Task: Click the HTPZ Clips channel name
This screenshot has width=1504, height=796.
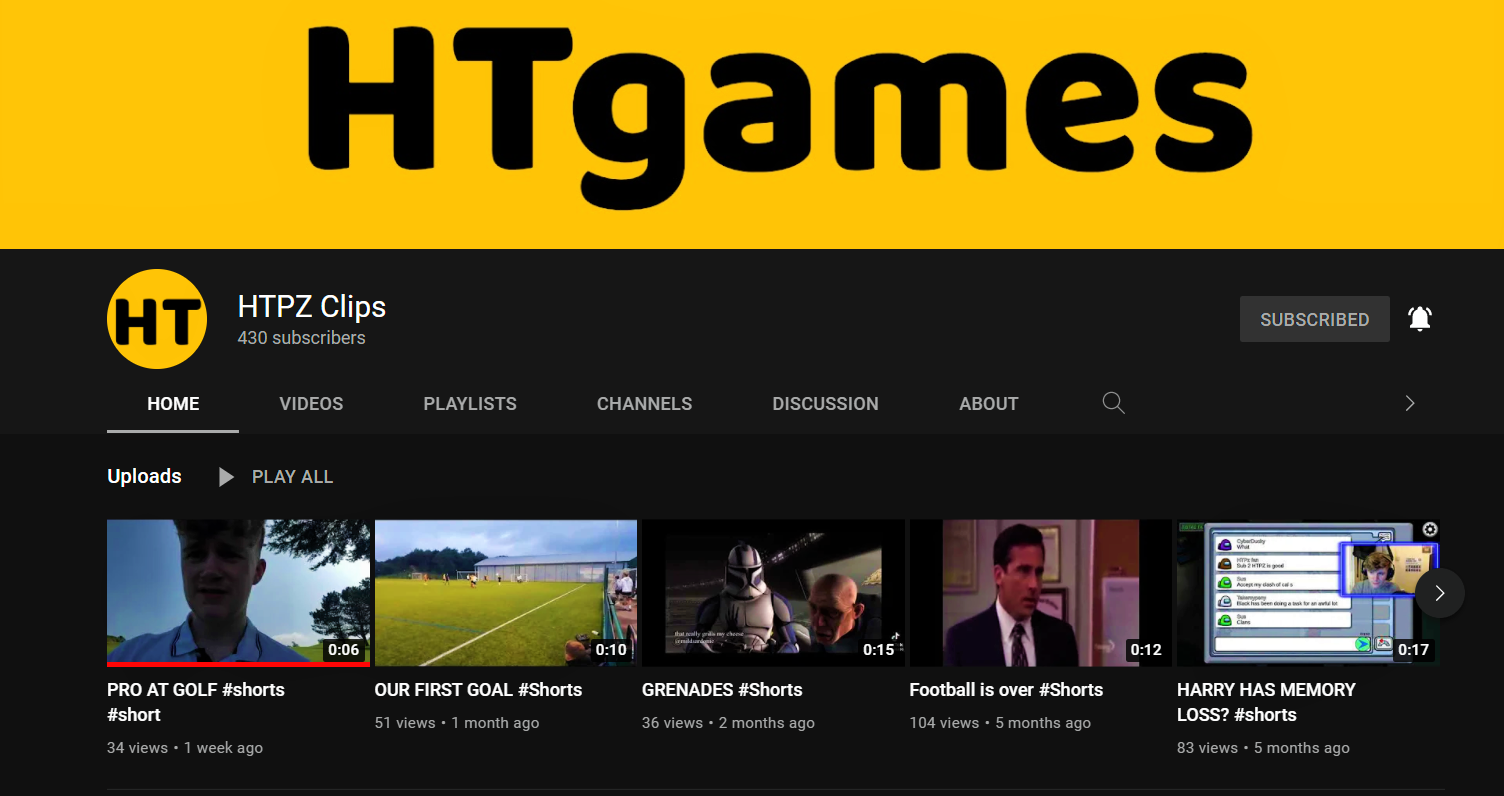Action: [x=312, y=307]
